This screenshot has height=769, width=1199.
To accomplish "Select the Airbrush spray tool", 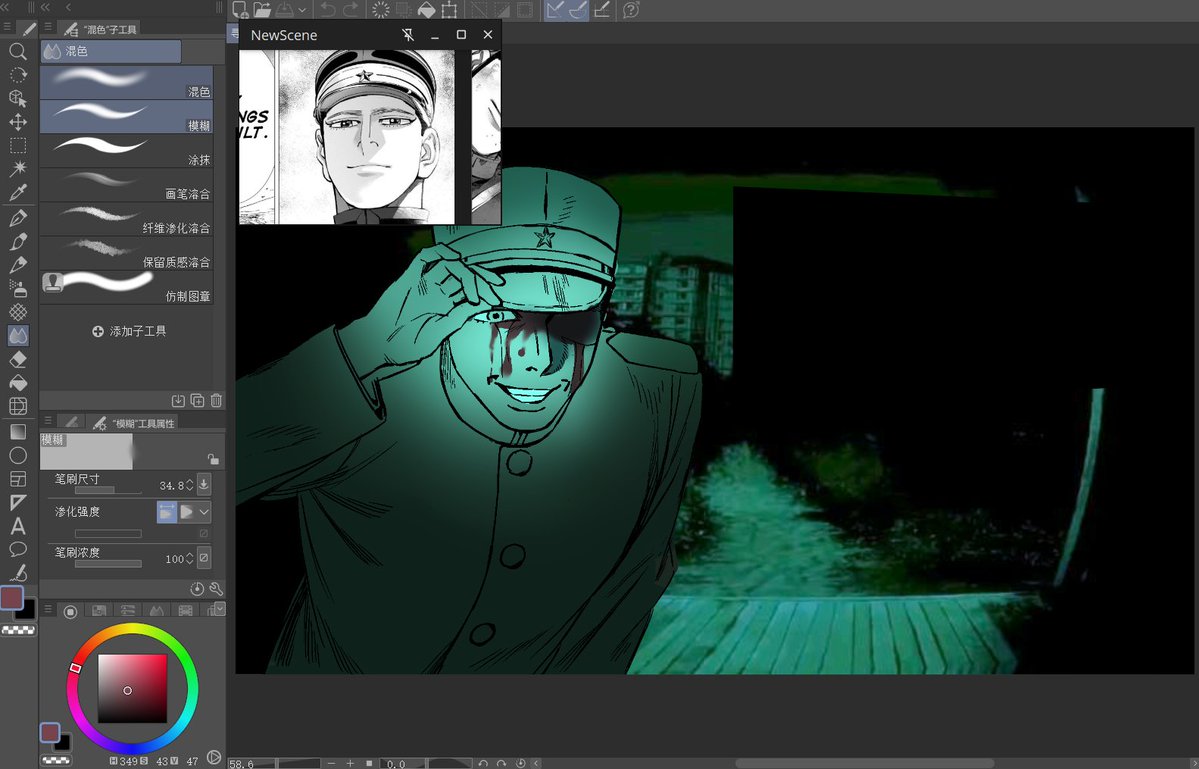I will tap(18, 289).
